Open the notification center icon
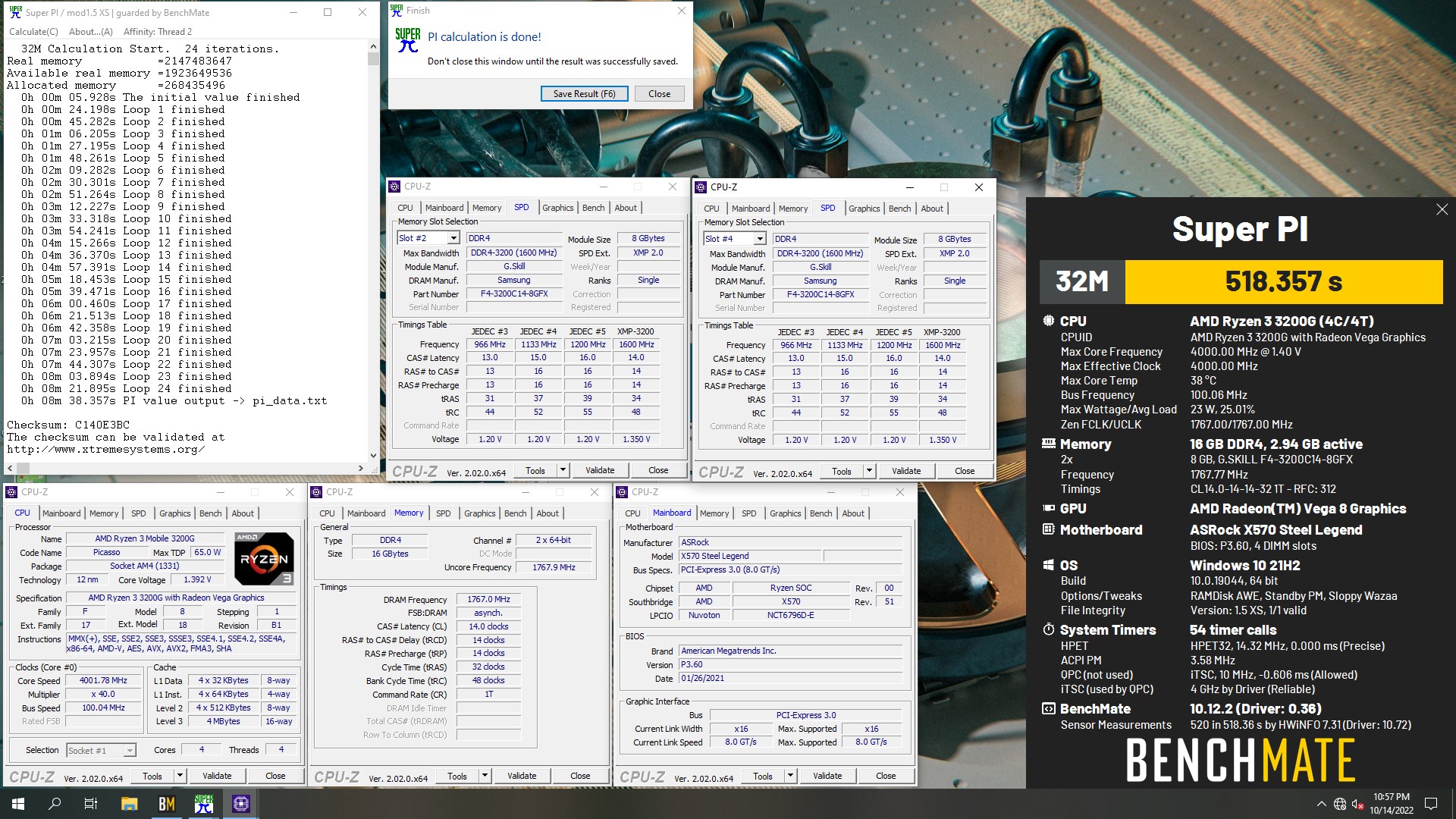This screenshot has width=1456, height=819. coord(1431,804)
